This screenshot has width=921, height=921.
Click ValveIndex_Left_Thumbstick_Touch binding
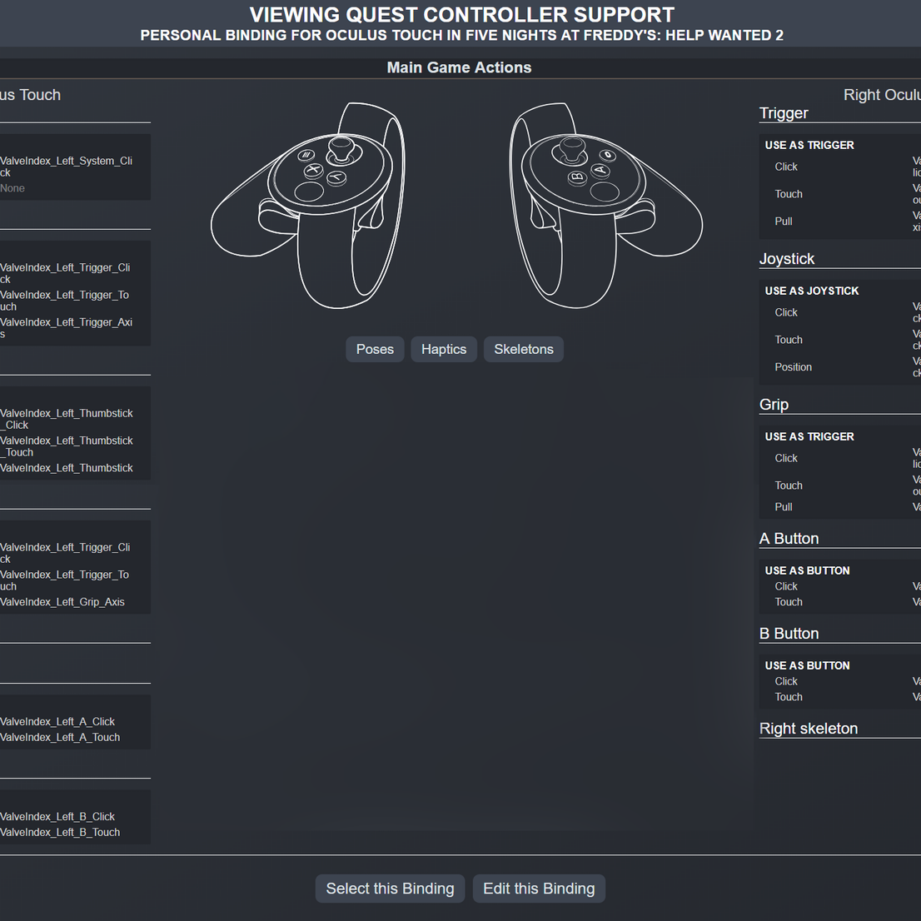pos(66,446)
